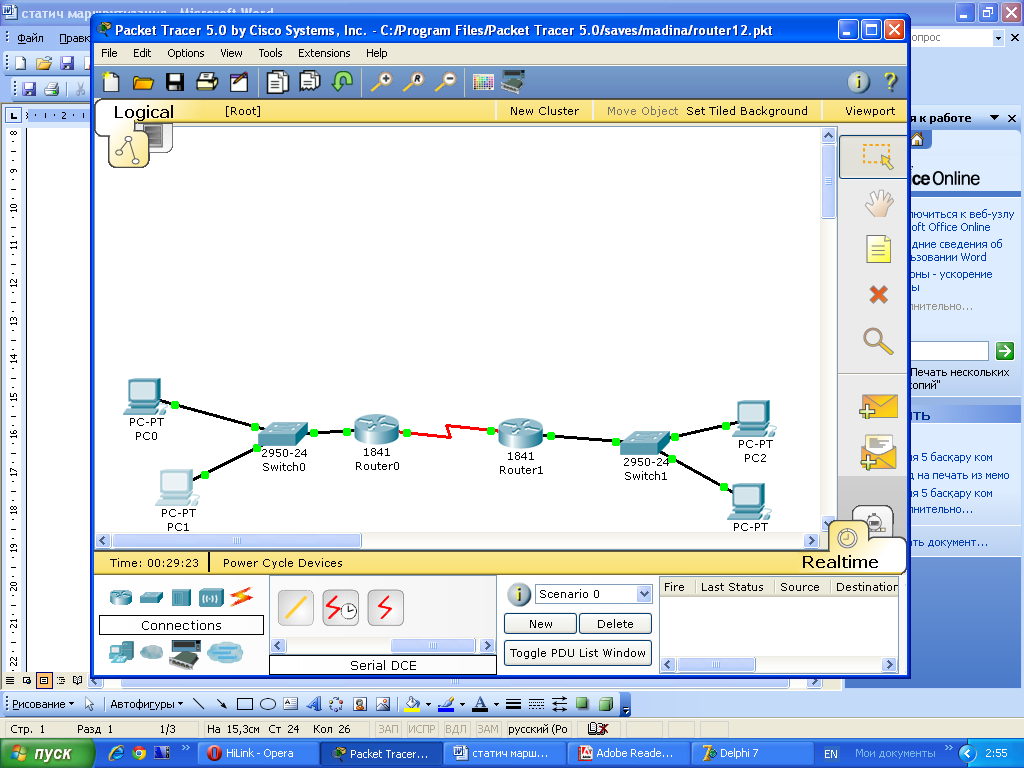Click the workspace vertical scrollbar up arrow
1024x768 pixels.
[x=828, y=136]
